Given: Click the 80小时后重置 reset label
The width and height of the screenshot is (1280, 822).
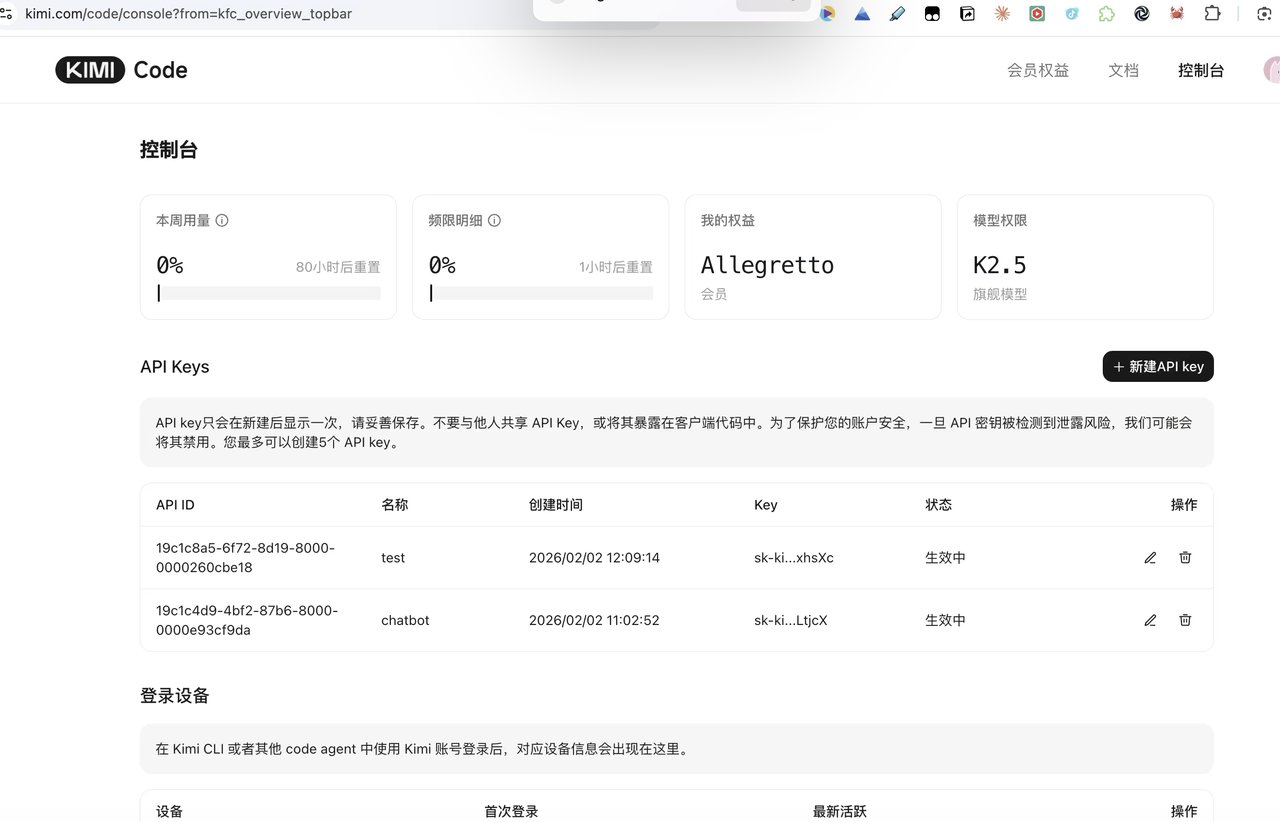Looking at the screenshot, I should click(338, 267).
